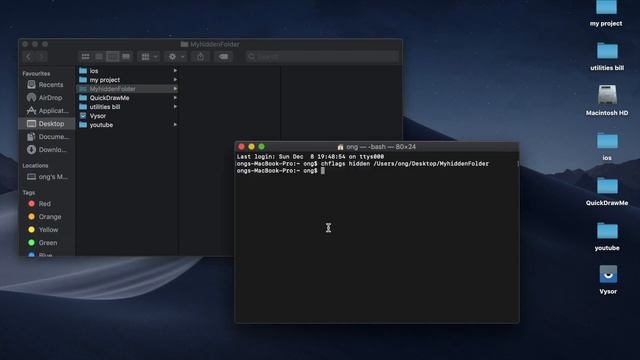
Task: Select QuickDrawMe folder on desktop
Action: point(607,191)
